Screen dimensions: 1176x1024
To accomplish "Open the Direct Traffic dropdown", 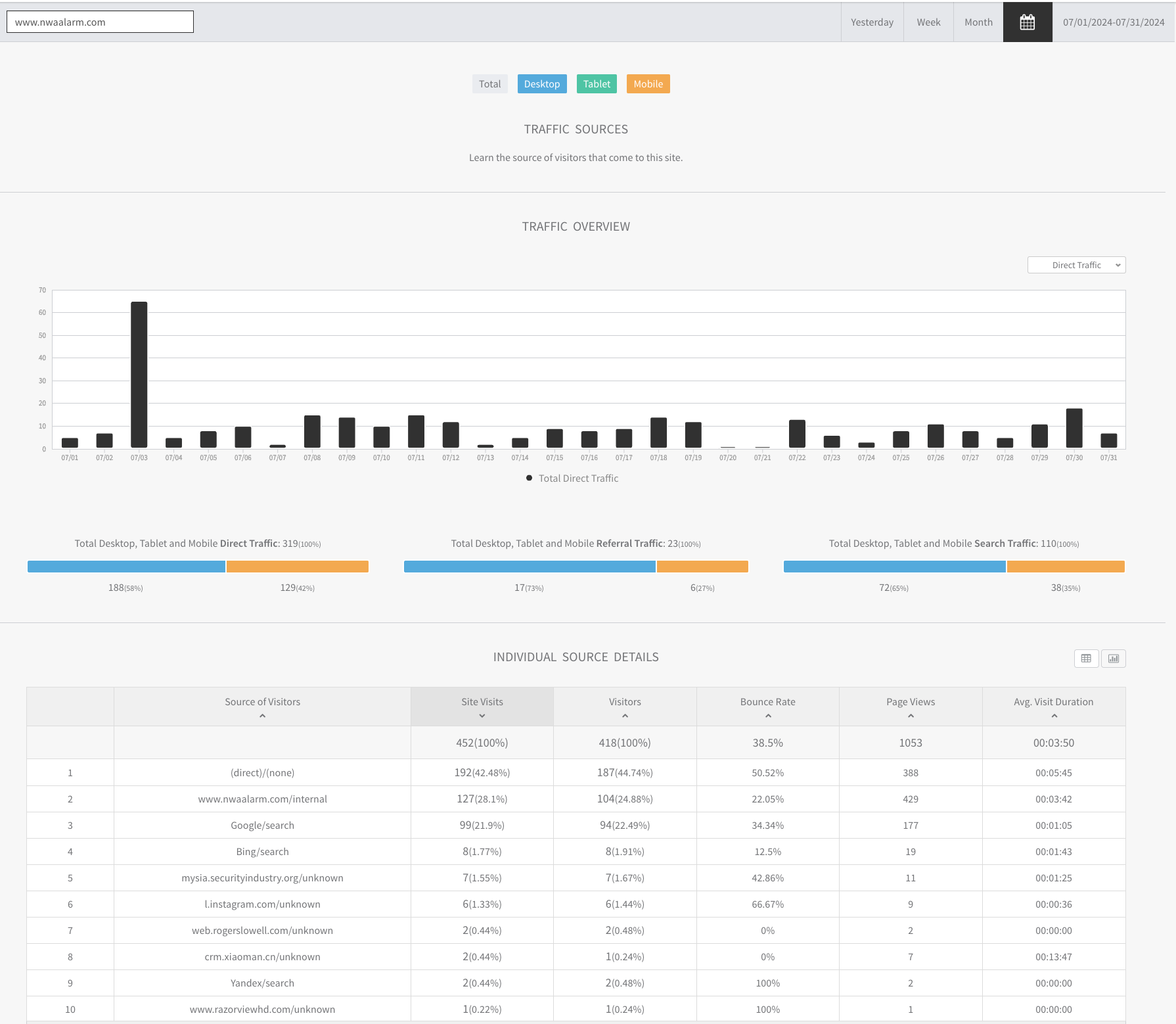I will [1076, 265].
